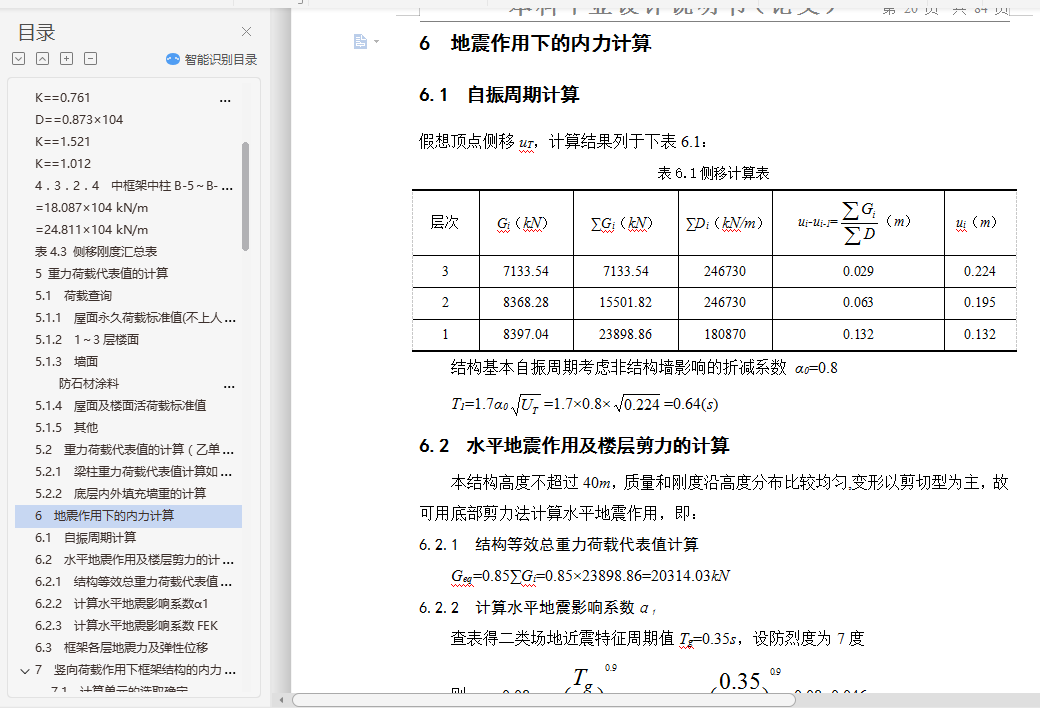Select outline entry =18.087×104 kN/m
Image resolution: width=1040 pixels, height=708 pixels.
(x=92, y=208)
